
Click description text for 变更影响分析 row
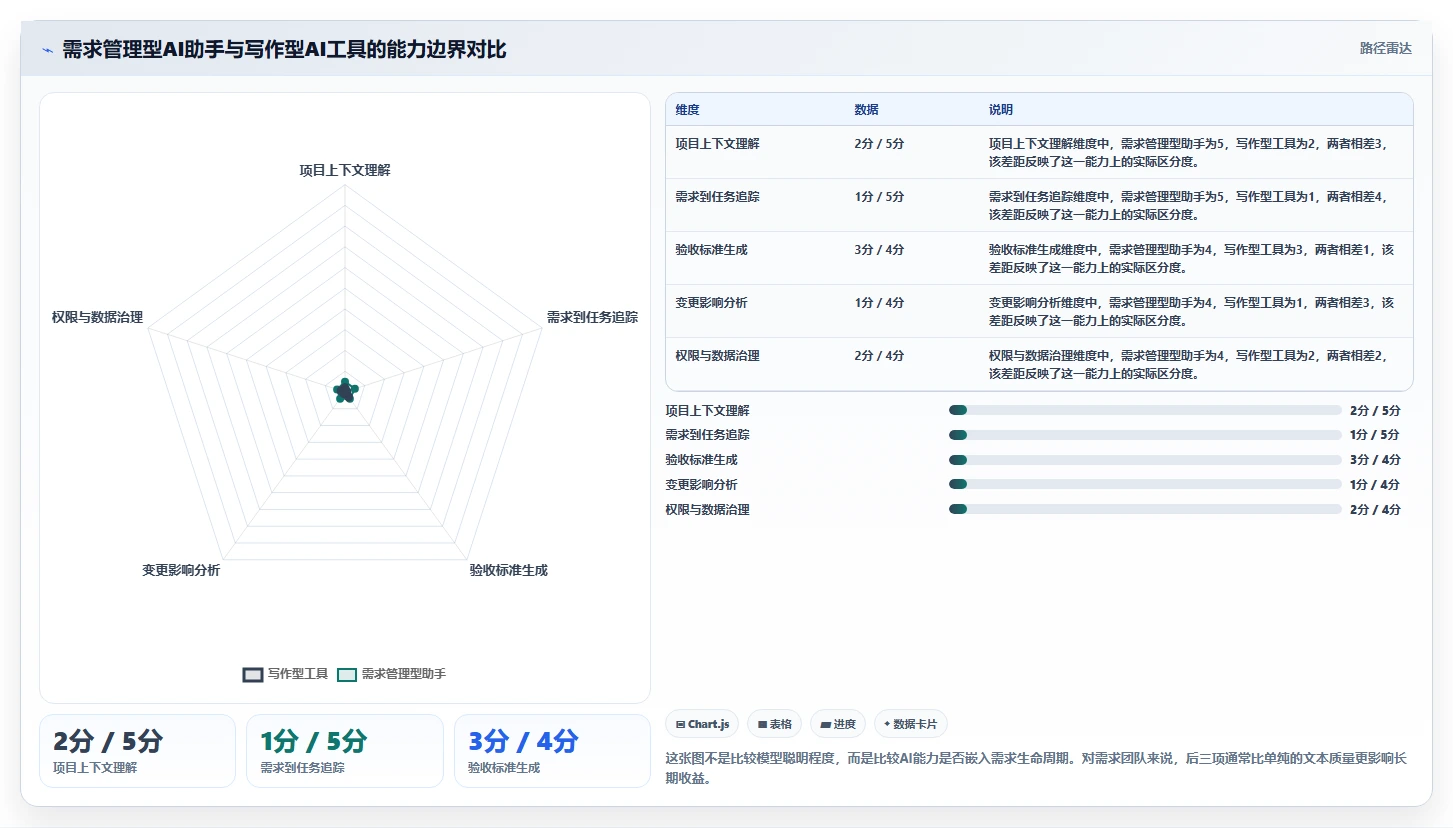pyautogui.click(x=1191, y=311)
